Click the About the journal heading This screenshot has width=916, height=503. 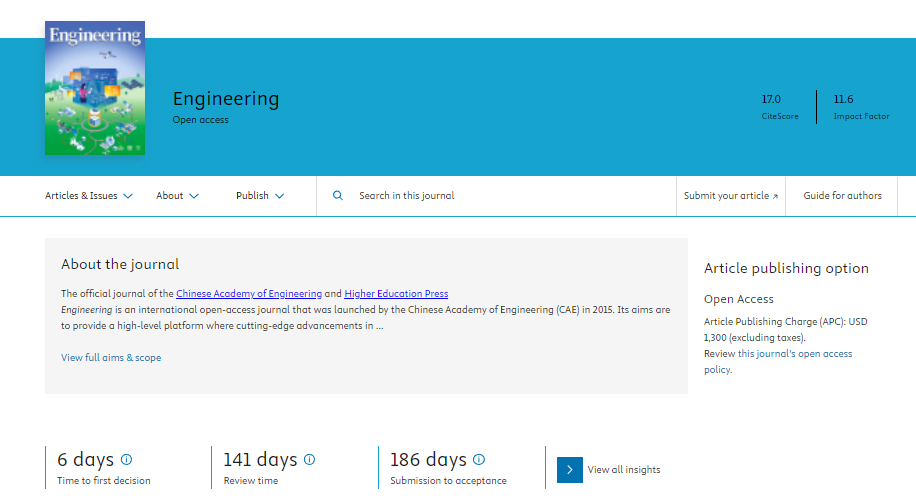tap(120, 265)
